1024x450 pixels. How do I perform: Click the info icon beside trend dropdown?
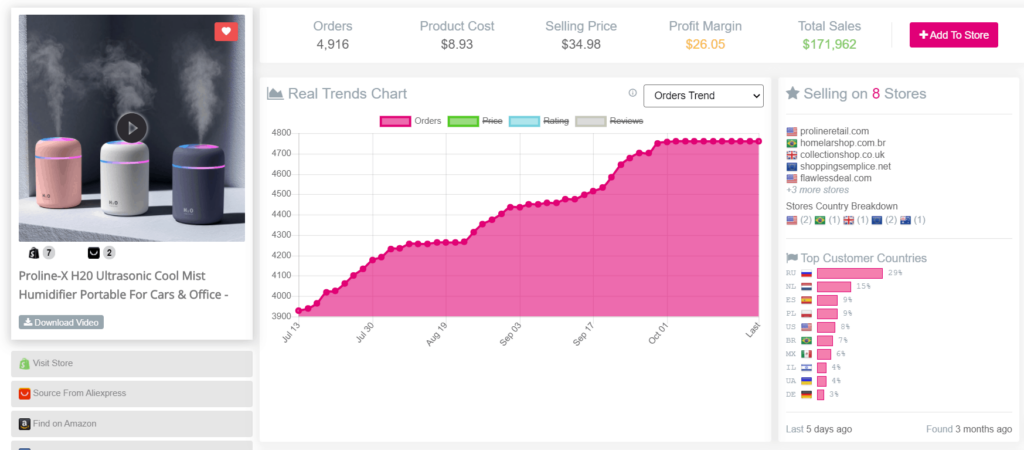coord(632,93)
